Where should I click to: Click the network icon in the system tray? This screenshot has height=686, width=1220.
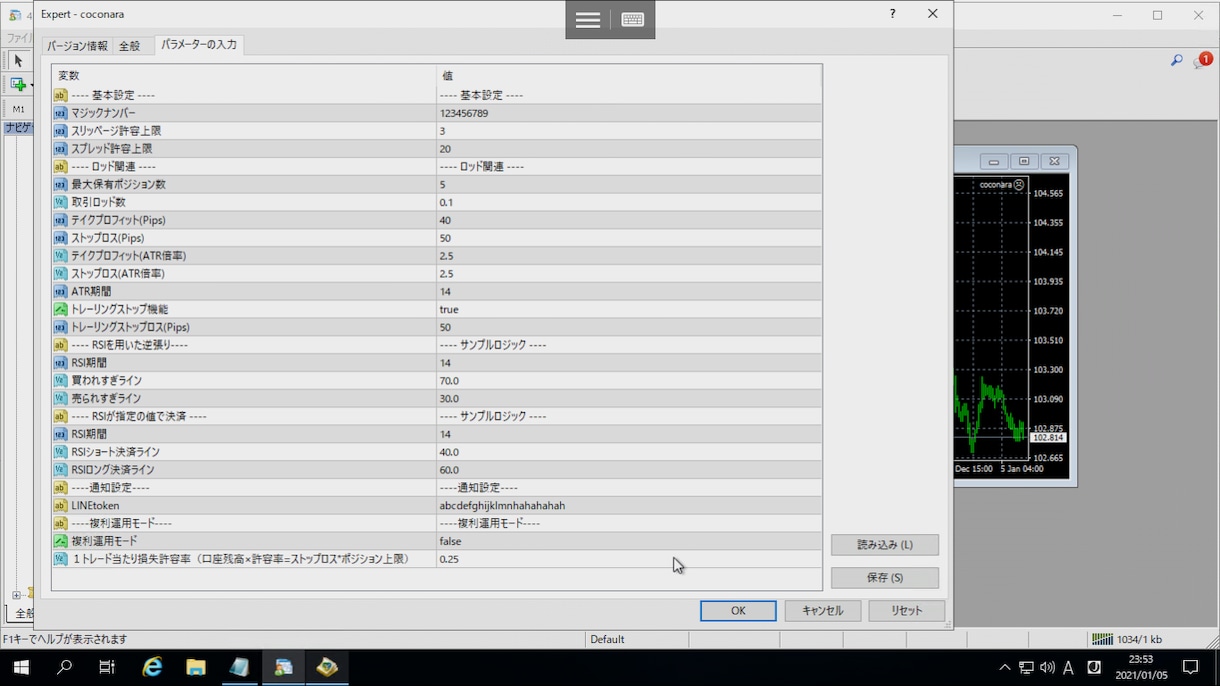pos(1026,667)
